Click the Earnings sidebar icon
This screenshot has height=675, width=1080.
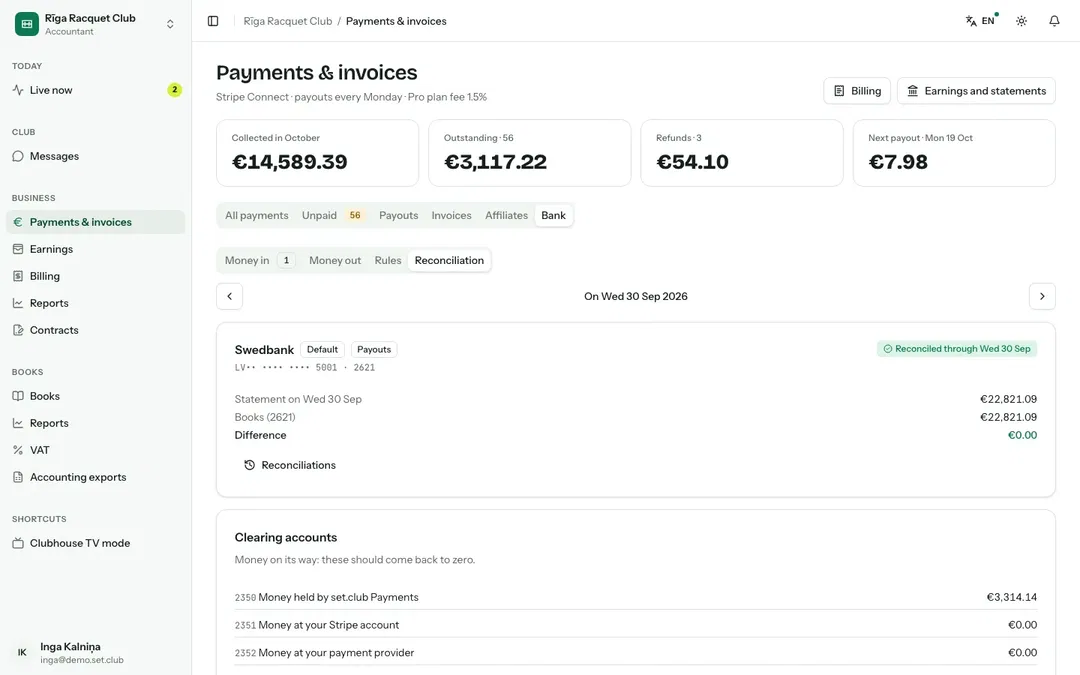18,249
